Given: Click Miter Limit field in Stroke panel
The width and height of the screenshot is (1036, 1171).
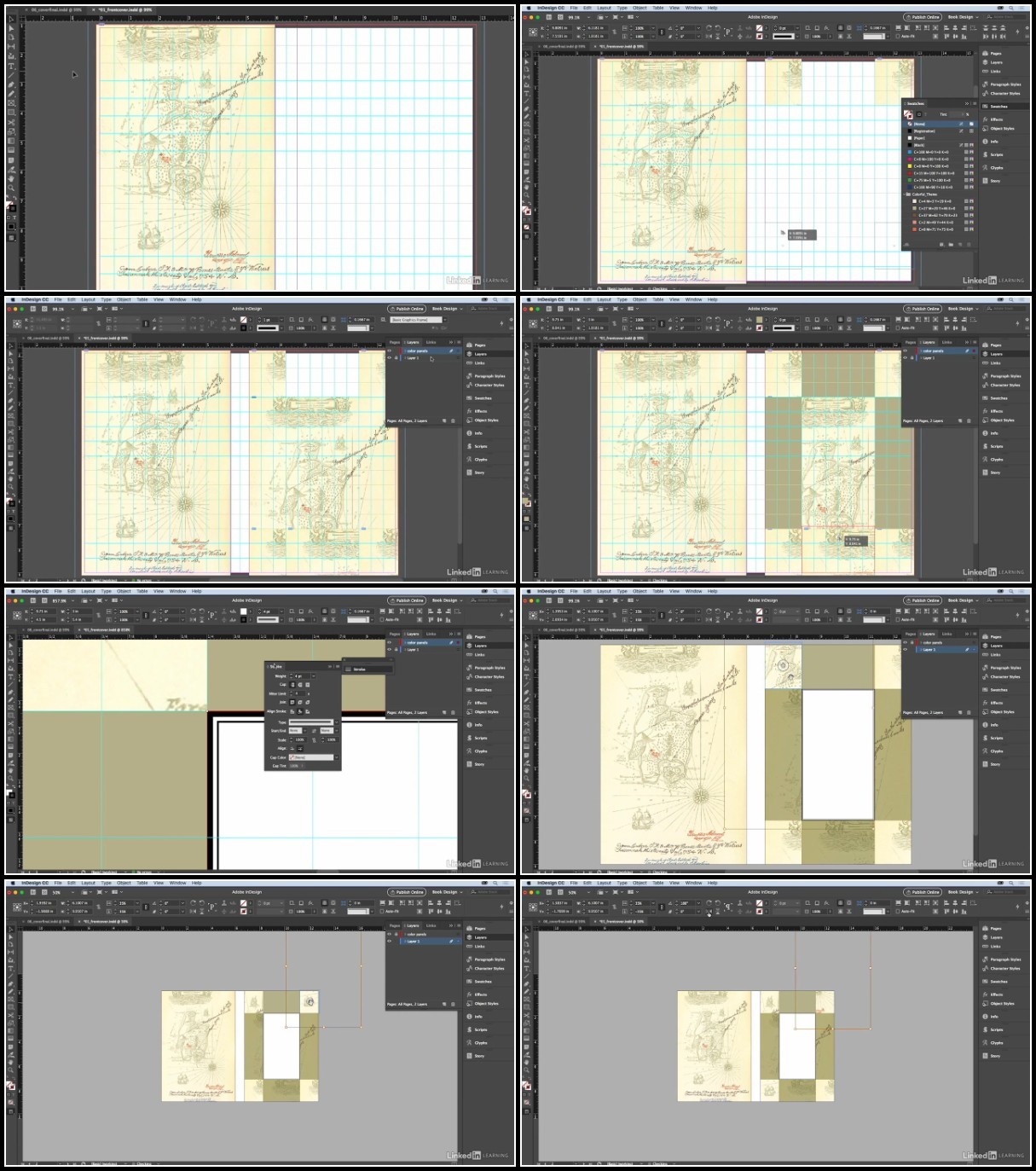Looking at the screenshot, I should [x=300, y=693].
